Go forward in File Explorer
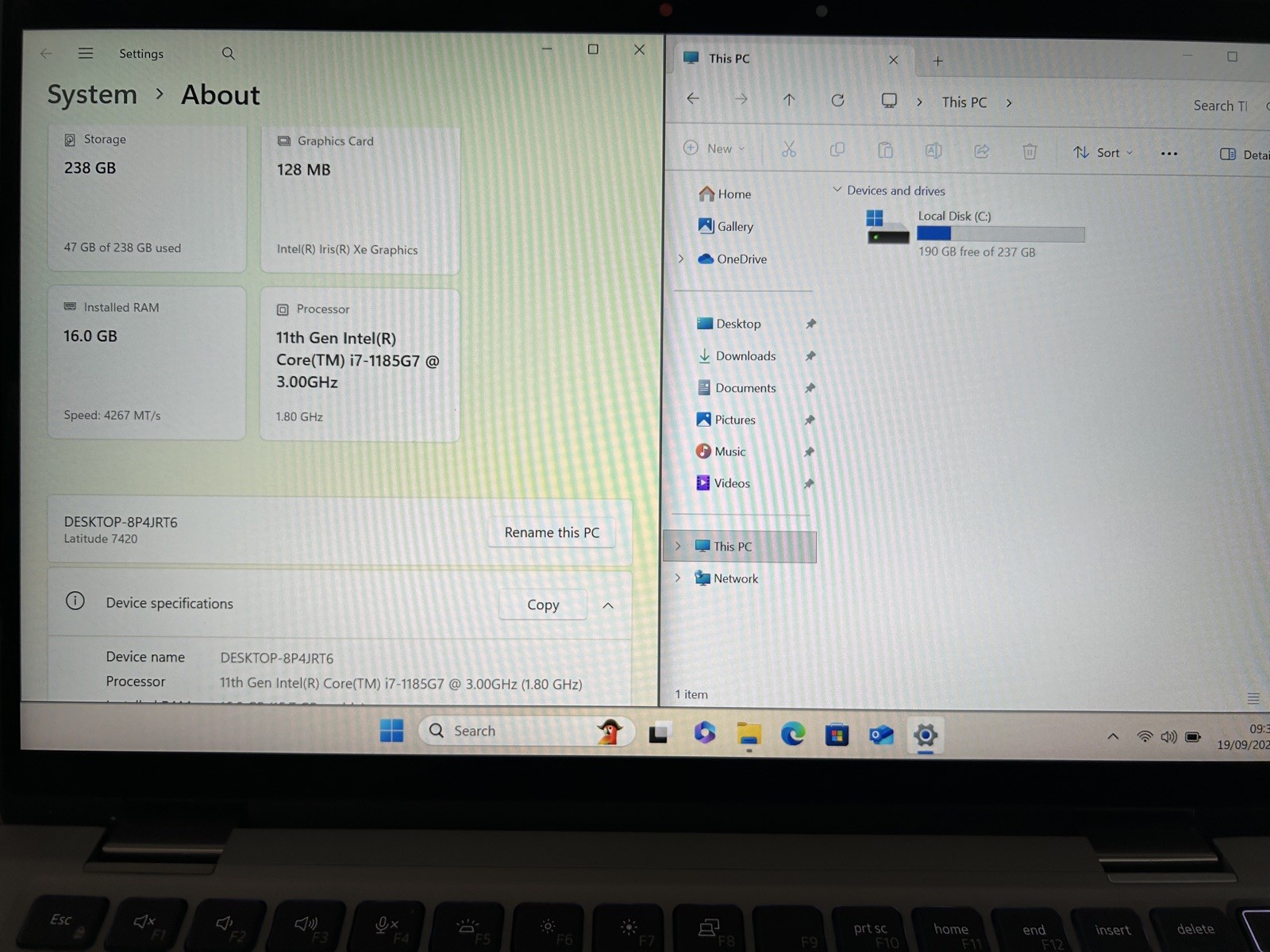This screenshot has width=1270, height=952. 741,99
